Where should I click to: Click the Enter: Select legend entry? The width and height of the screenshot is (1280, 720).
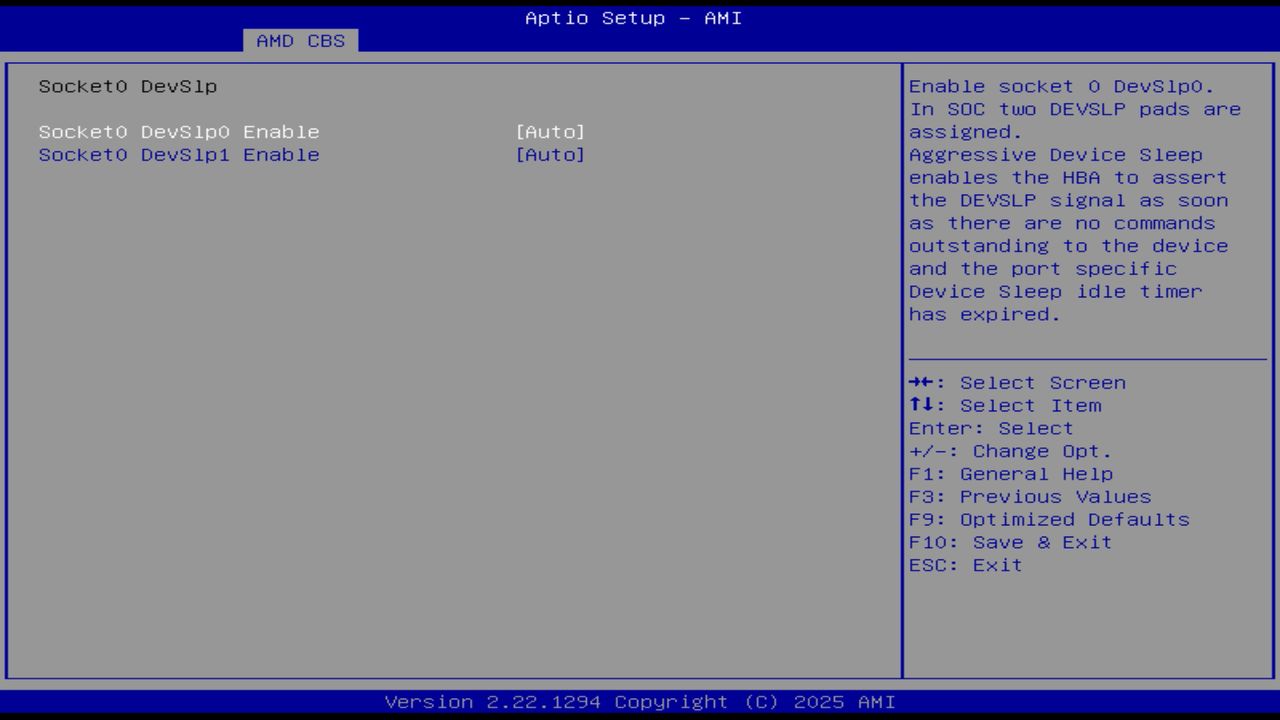click(991, 427)
